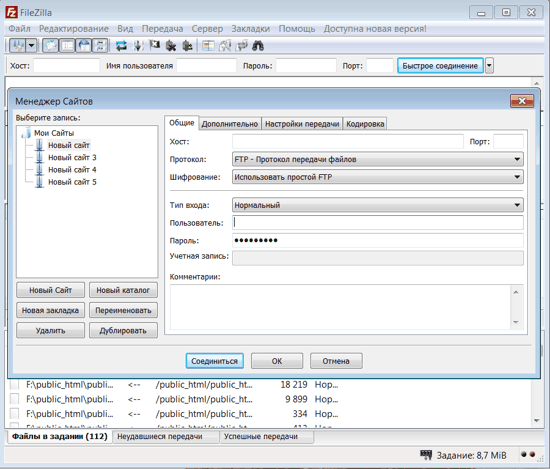The width and height of the screenshot is (550, 469).
Task: Click binoculars file search icon
Action: point(258,46)
